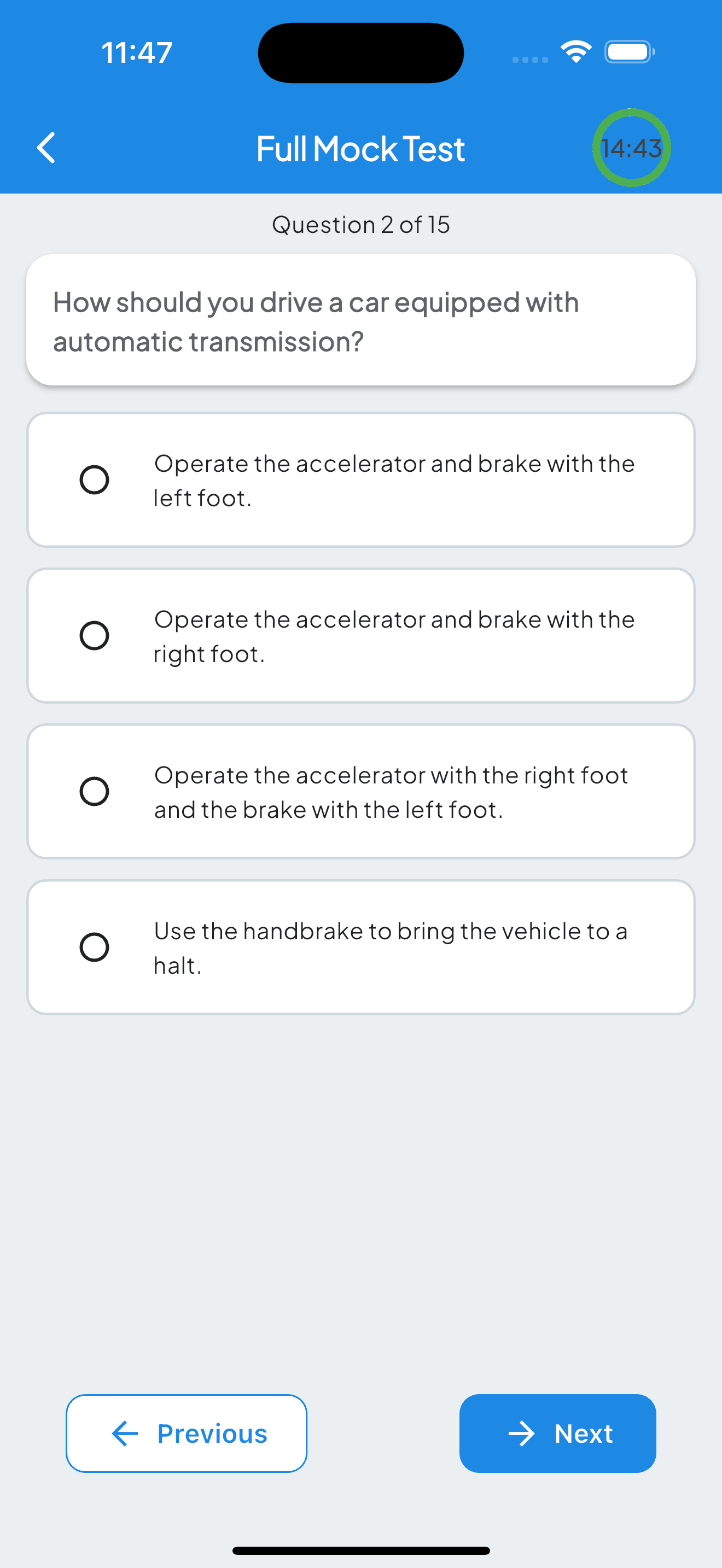This screenshot has width=722, height=1568.
Task: Choose answer "brake with the left foot"
Action: tap(390, 793)
